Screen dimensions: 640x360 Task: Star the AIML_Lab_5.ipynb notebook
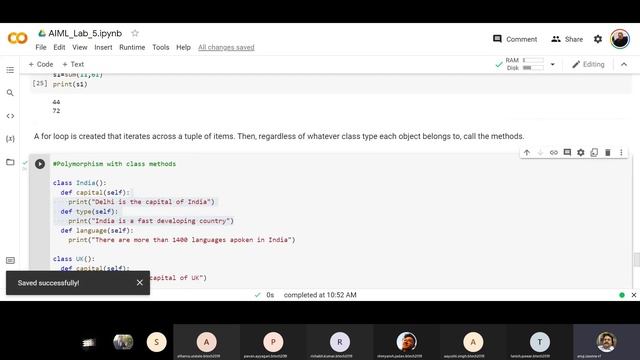135,33
